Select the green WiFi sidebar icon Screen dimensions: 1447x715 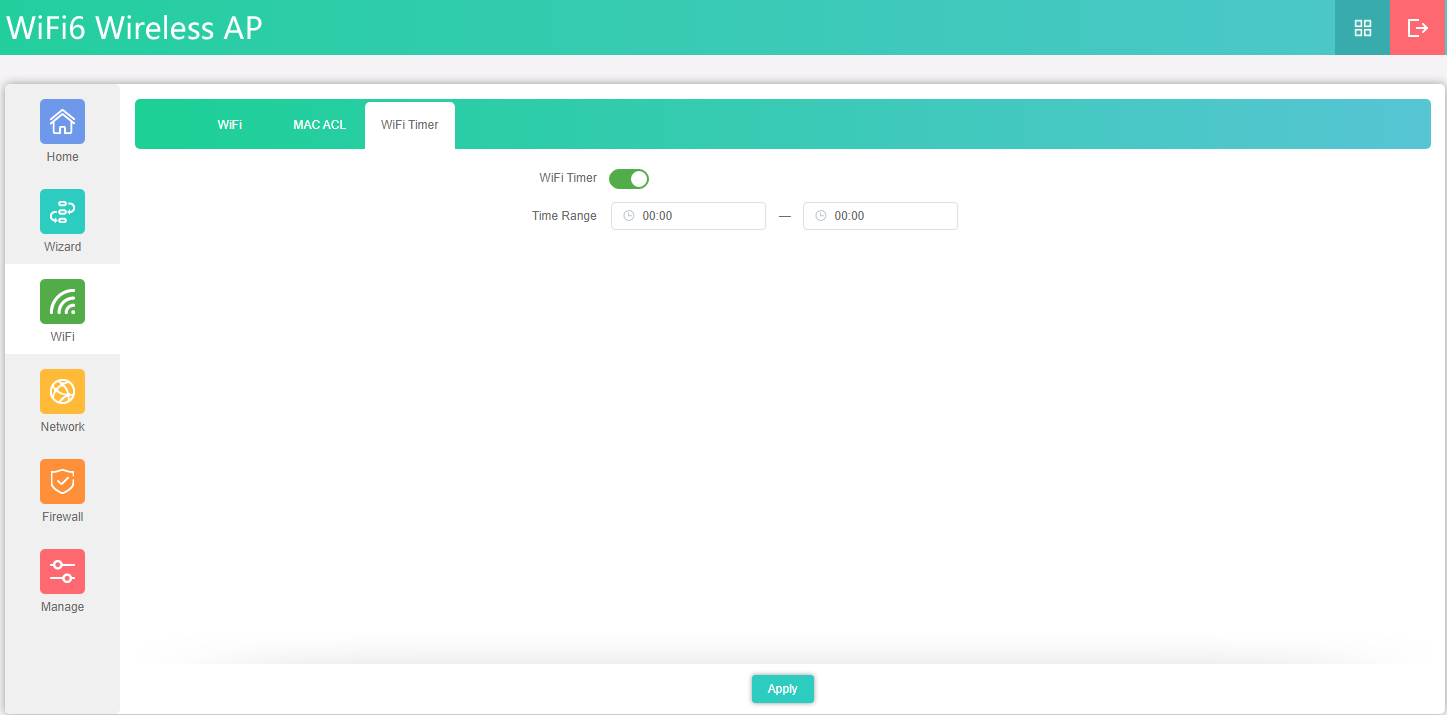pos(62,301)
